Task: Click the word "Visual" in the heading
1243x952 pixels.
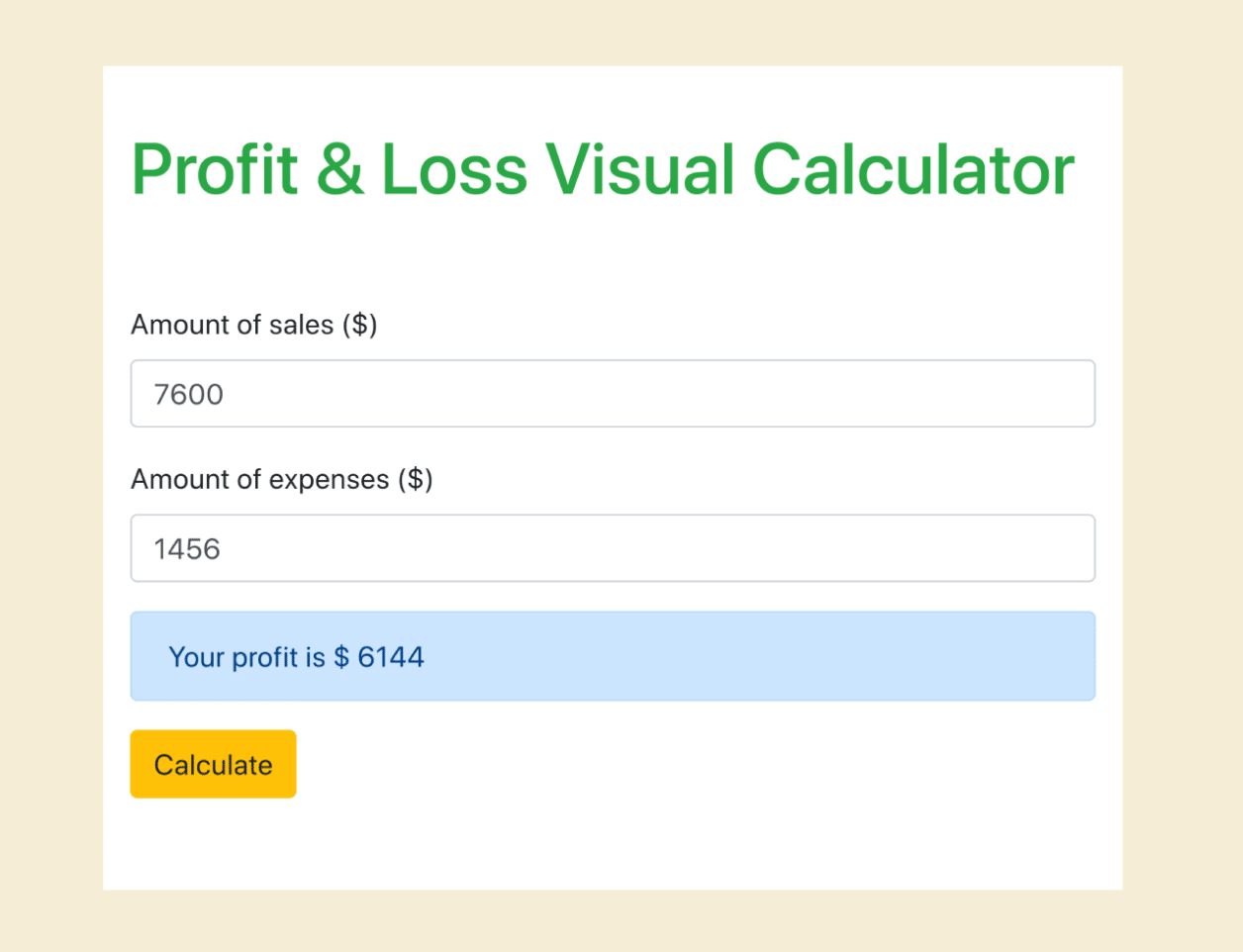Action: (640, 170)
